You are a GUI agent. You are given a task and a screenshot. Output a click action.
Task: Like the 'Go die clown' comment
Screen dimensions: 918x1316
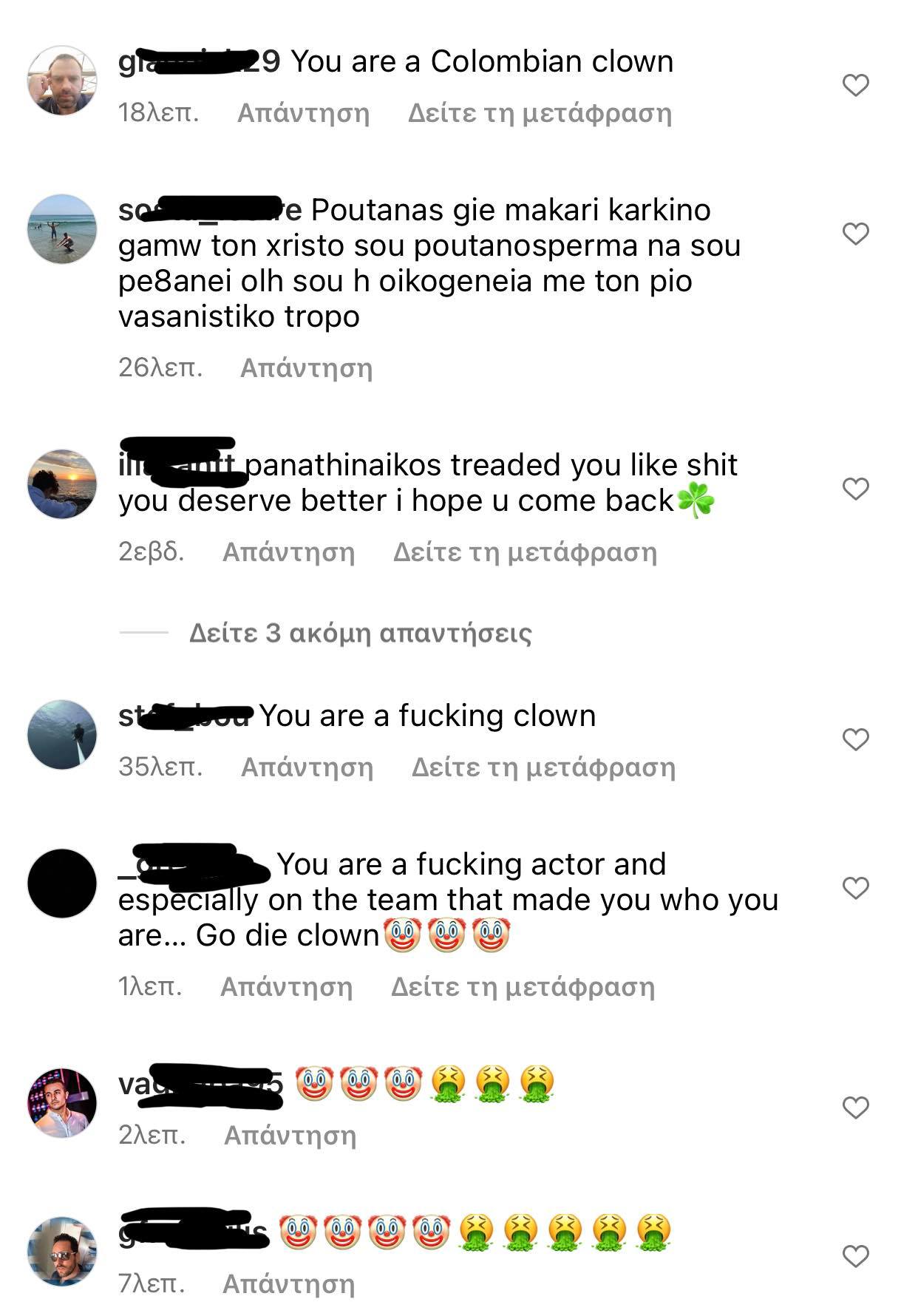855,888
